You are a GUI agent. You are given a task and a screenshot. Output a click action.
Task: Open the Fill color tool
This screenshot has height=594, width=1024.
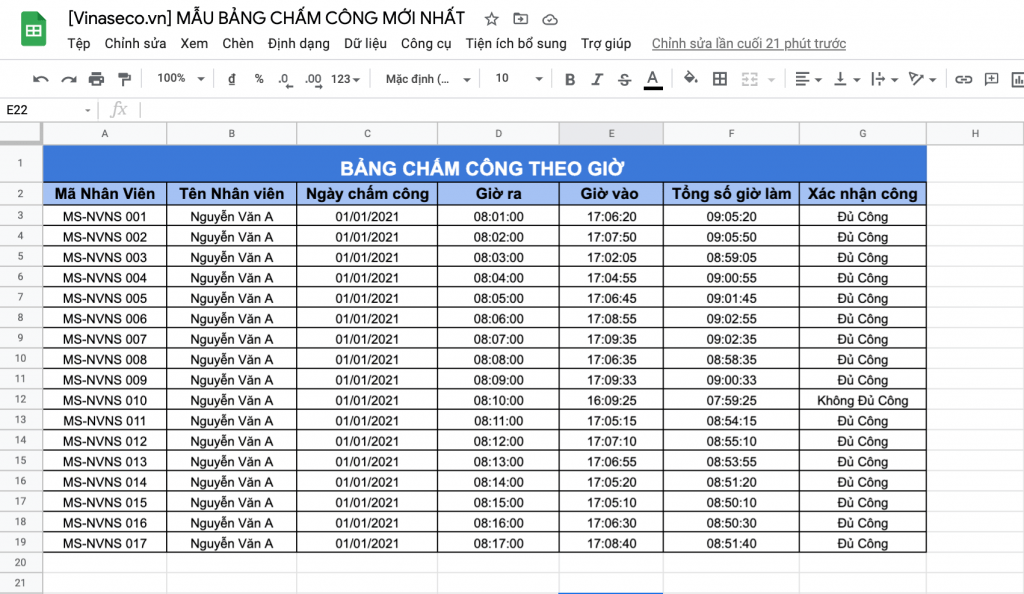[x=692, y=77]
